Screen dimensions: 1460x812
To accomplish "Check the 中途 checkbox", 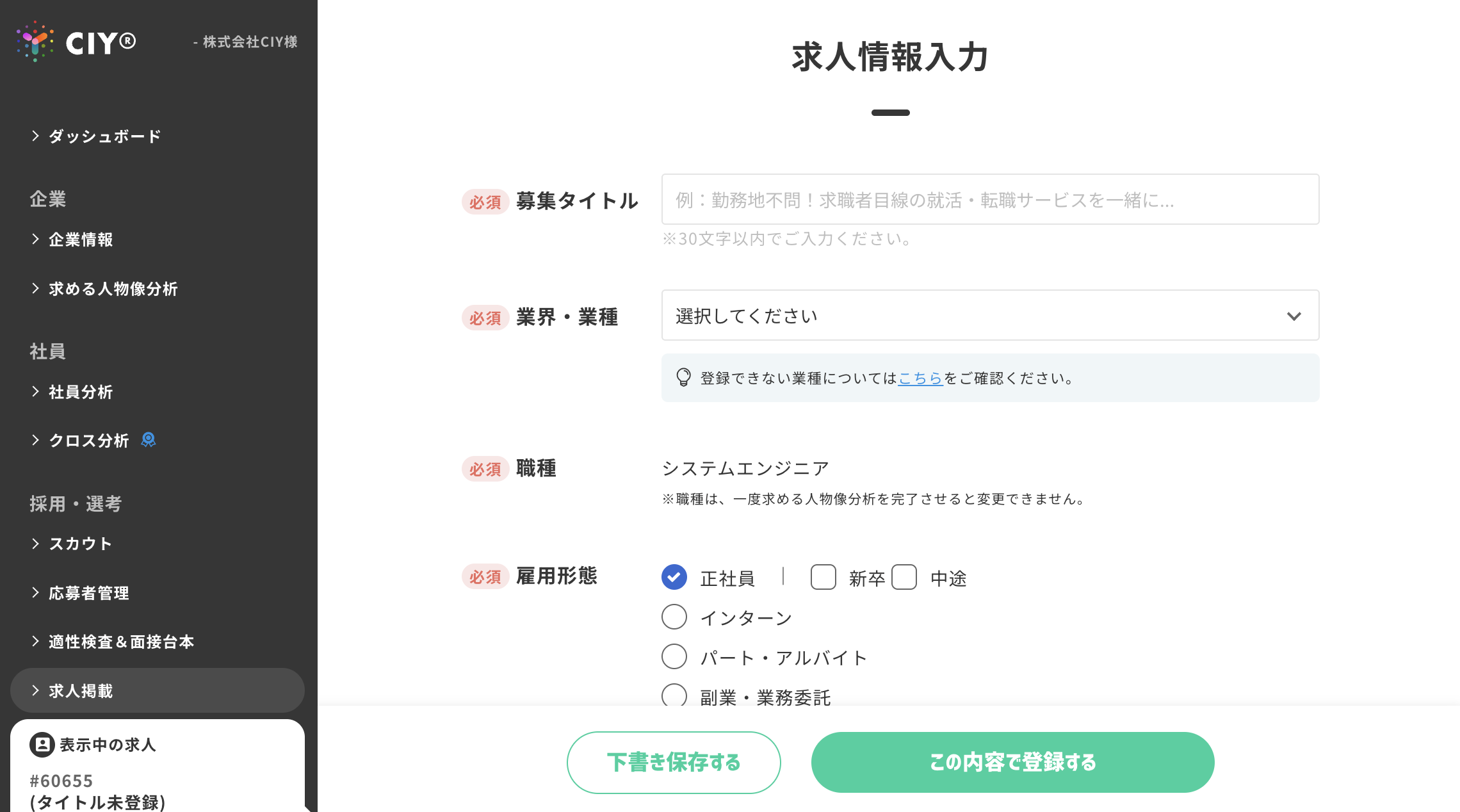I will 904,578.
